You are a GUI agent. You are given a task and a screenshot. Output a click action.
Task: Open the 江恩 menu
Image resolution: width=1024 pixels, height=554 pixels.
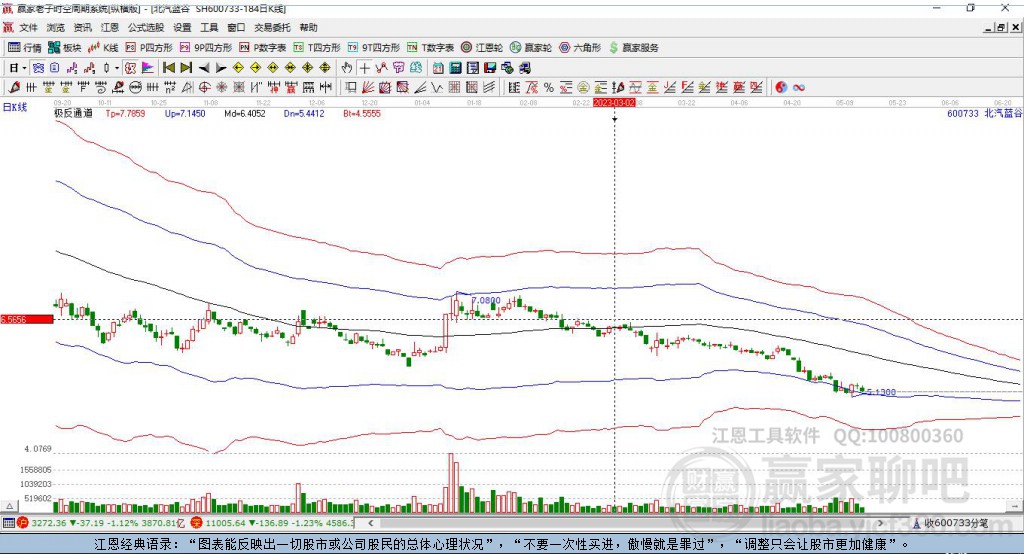(x=110, y=27)
